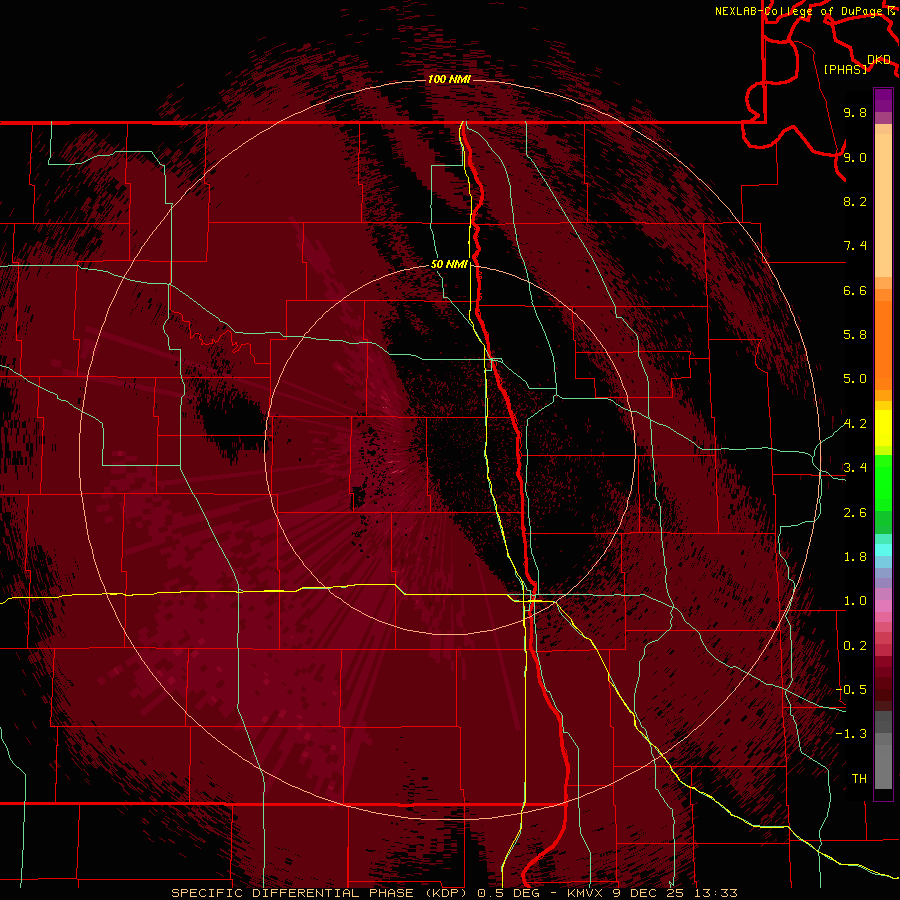Click the 9.0 value on the color scale
900x900 pixels.
(855, 157)
